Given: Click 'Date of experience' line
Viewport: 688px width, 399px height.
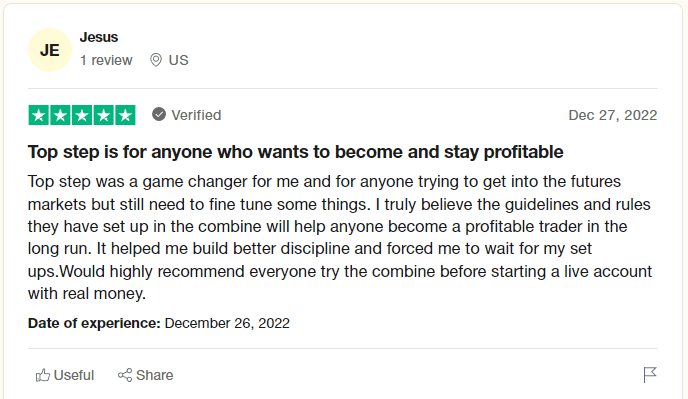Looking at the screenshot, I should pyautogui.click(x=159, y=323).
